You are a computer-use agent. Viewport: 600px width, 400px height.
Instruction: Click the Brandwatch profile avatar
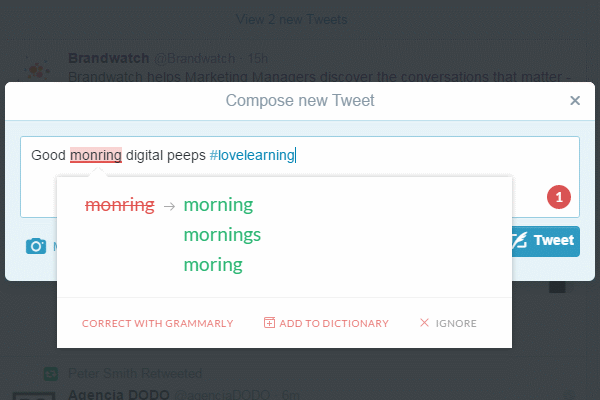(37, 68)
